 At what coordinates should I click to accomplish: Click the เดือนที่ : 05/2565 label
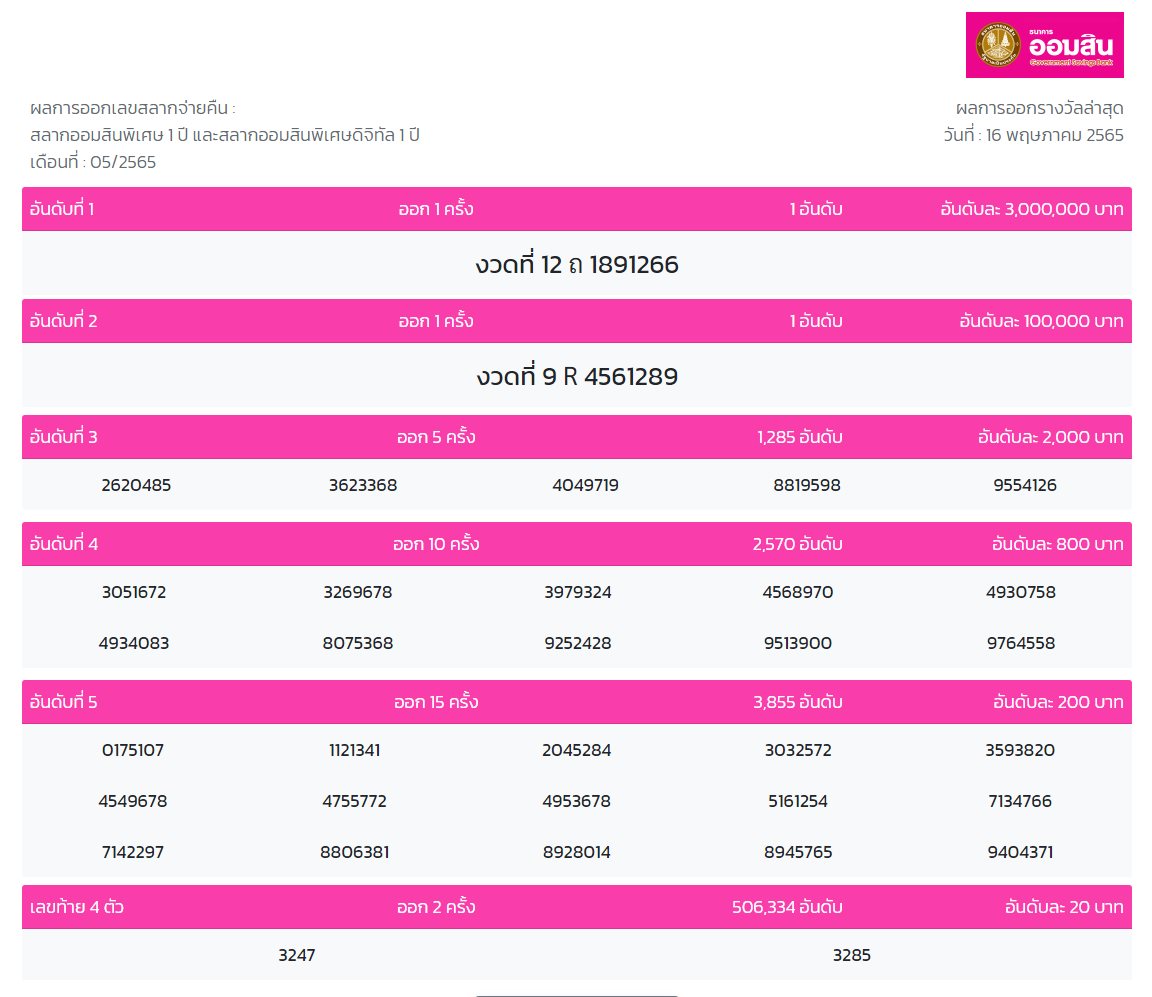click(x=93, y=162)
